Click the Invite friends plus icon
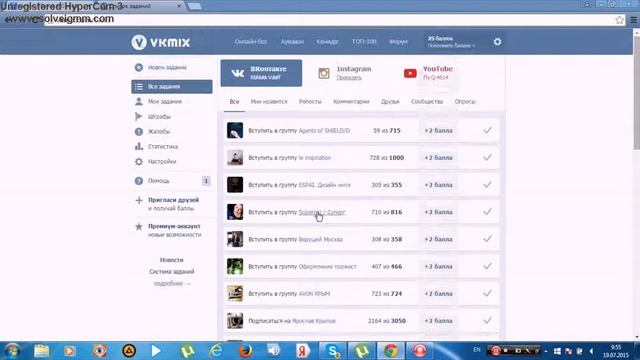Viewport: 640px width, 360px height. (139, 200)
